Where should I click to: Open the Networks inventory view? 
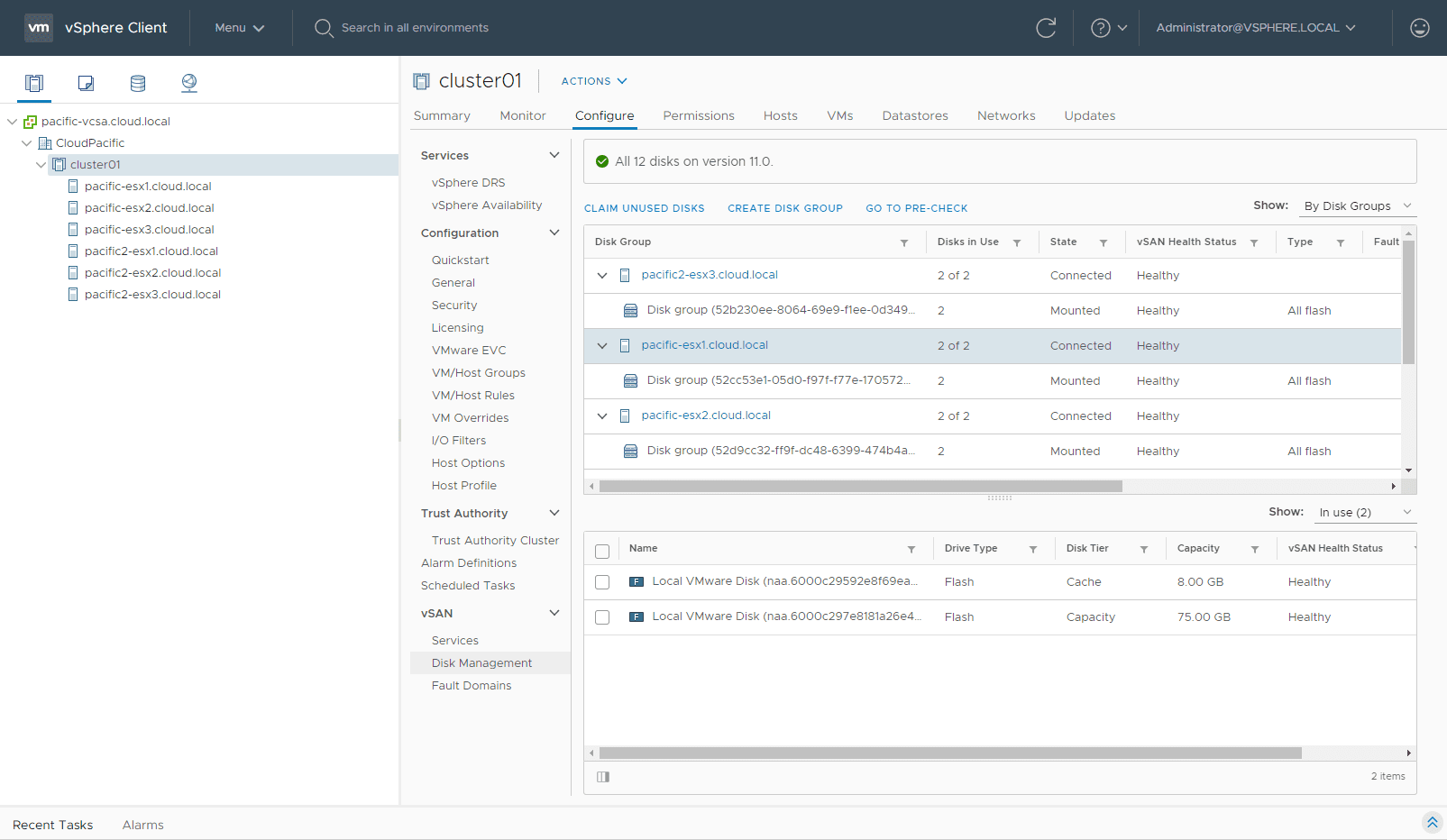tap(188, 82)
